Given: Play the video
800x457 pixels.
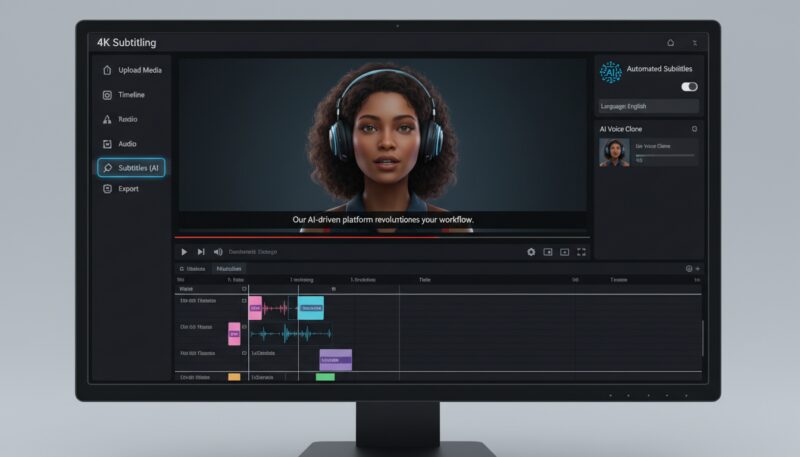Looking at the screenshot, I should (x=184, y=252).
